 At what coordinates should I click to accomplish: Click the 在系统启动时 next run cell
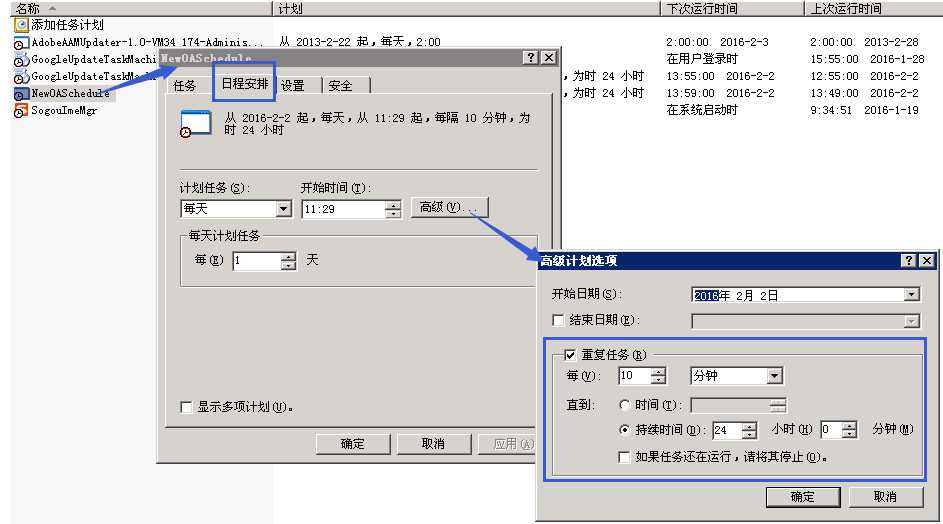pos(702,110)
